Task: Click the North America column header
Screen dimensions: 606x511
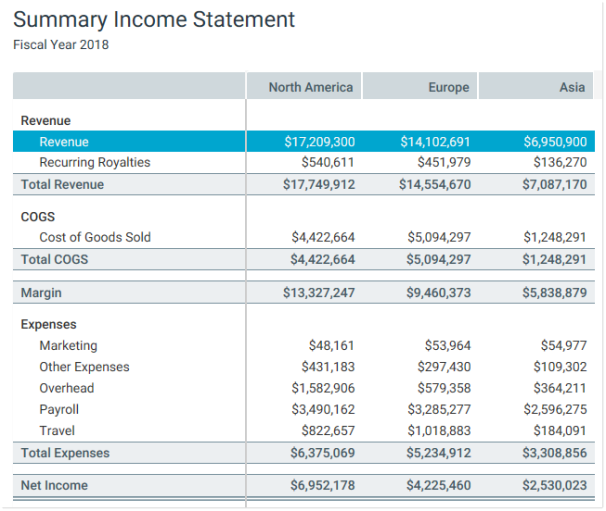Action: 310,87
